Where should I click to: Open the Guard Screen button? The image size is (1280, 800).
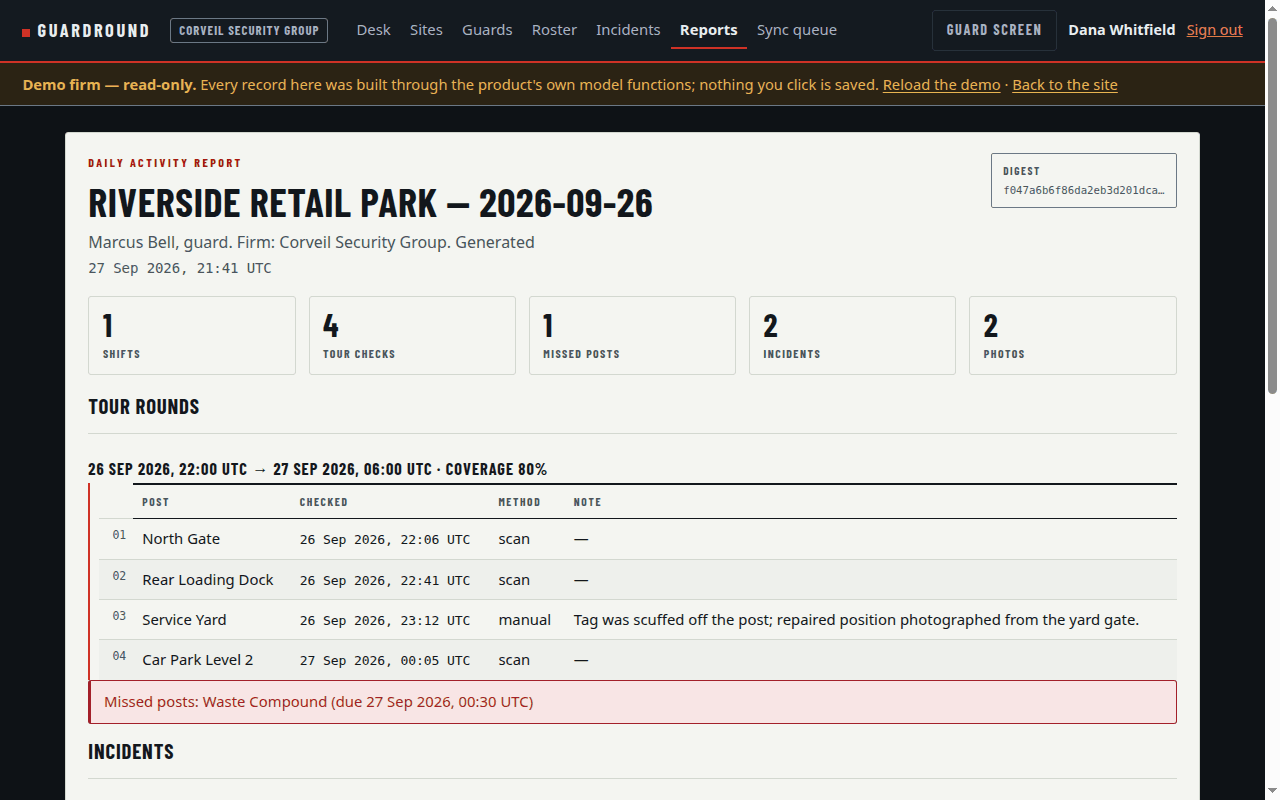pyautogui.click(x=994, y=30)
